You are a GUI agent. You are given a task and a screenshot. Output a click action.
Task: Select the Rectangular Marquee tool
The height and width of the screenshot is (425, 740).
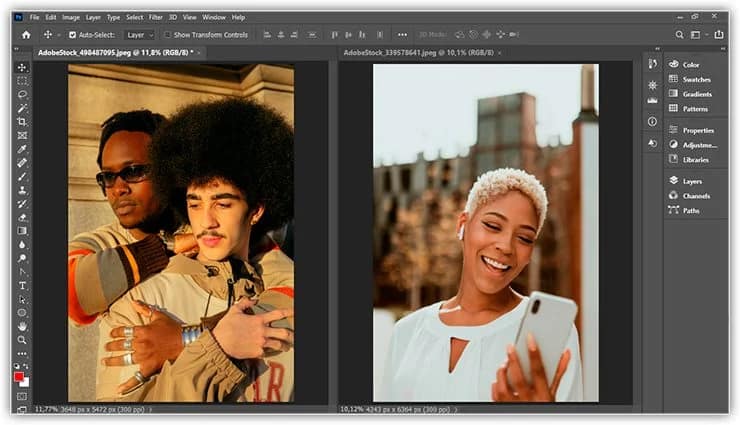(22, 81)
